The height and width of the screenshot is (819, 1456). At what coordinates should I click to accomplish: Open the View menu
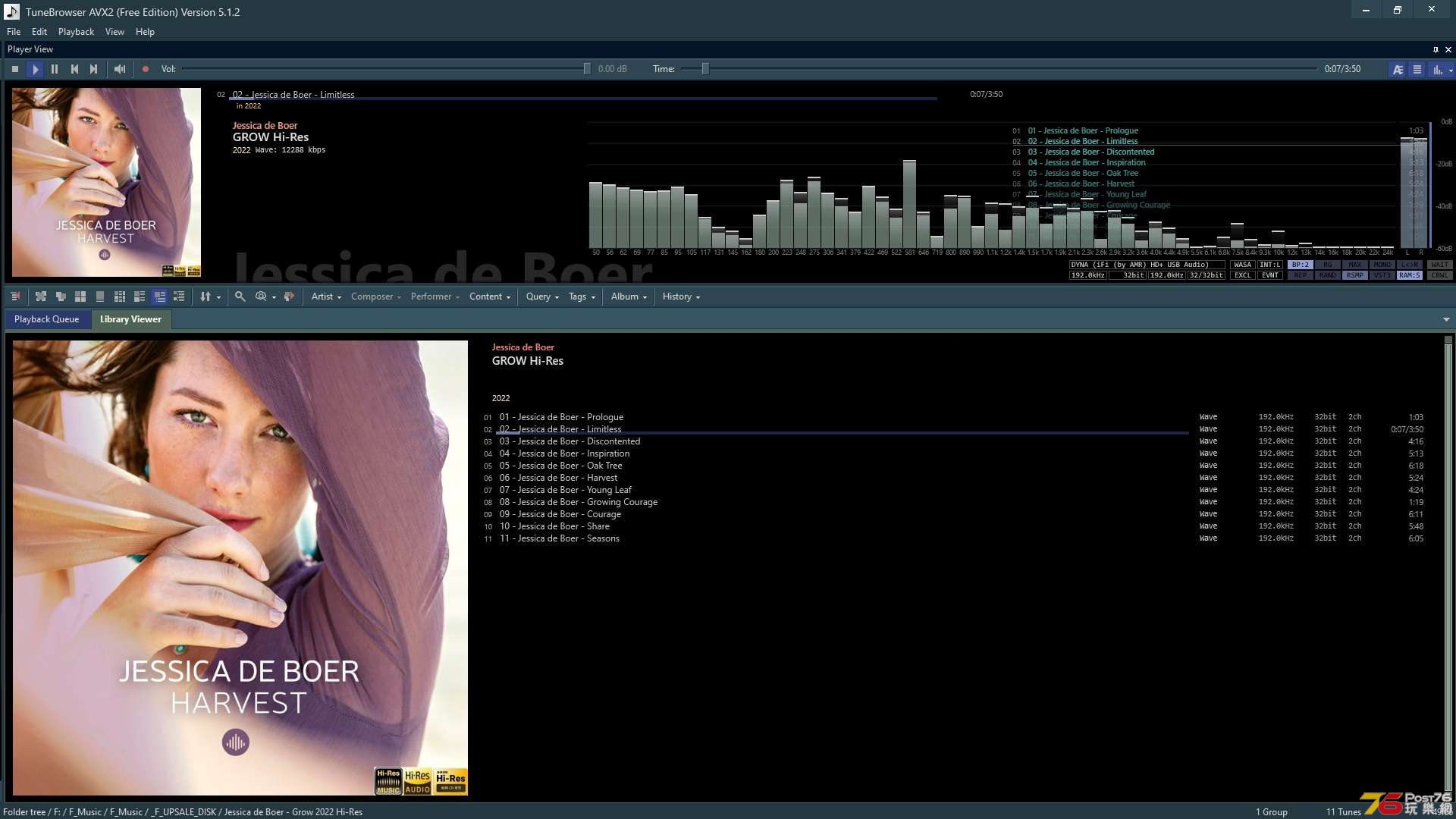115,32
